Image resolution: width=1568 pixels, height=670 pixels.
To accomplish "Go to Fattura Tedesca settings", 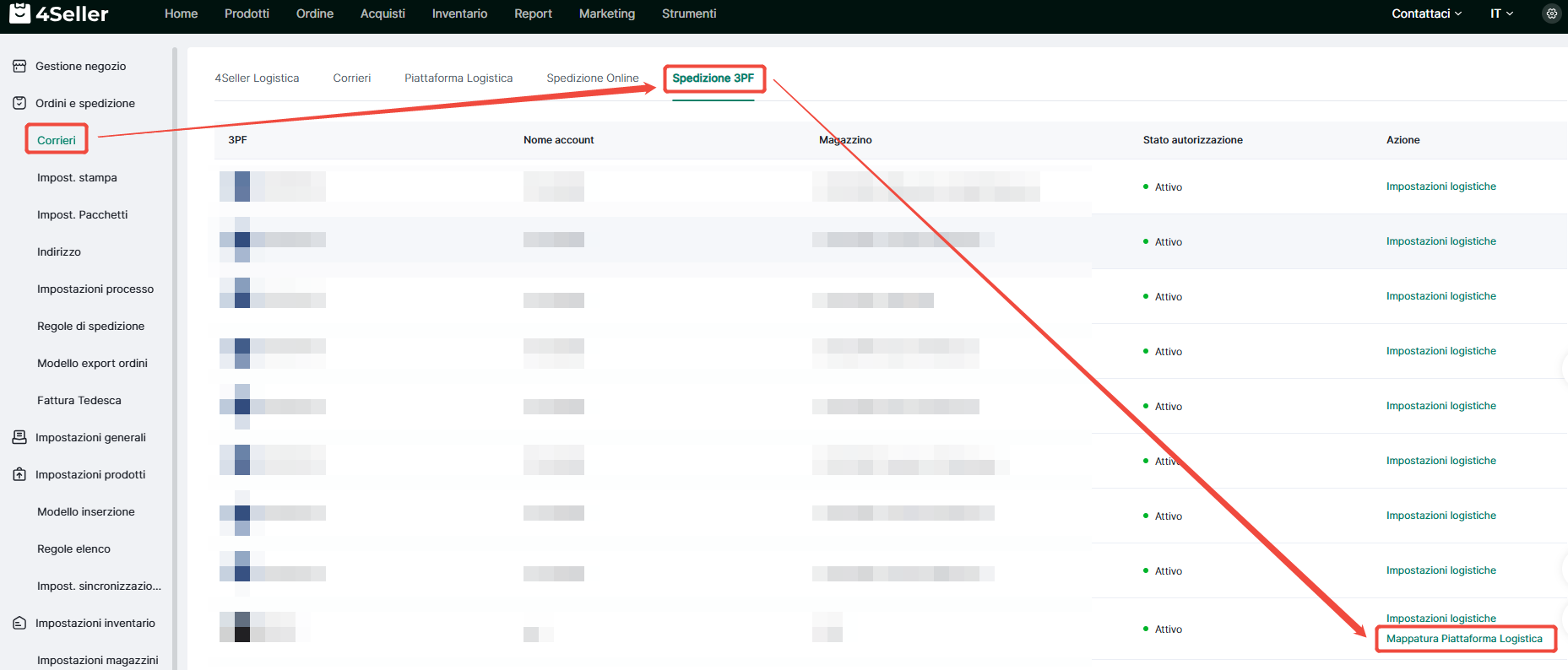I will pos(79,400).
